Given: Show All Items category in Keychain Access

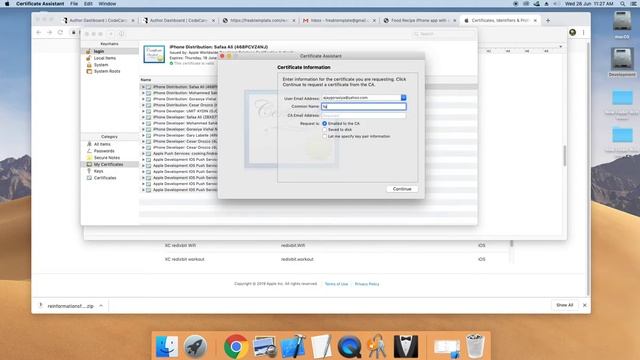Looking at the screenshot, I should [110, 144].
